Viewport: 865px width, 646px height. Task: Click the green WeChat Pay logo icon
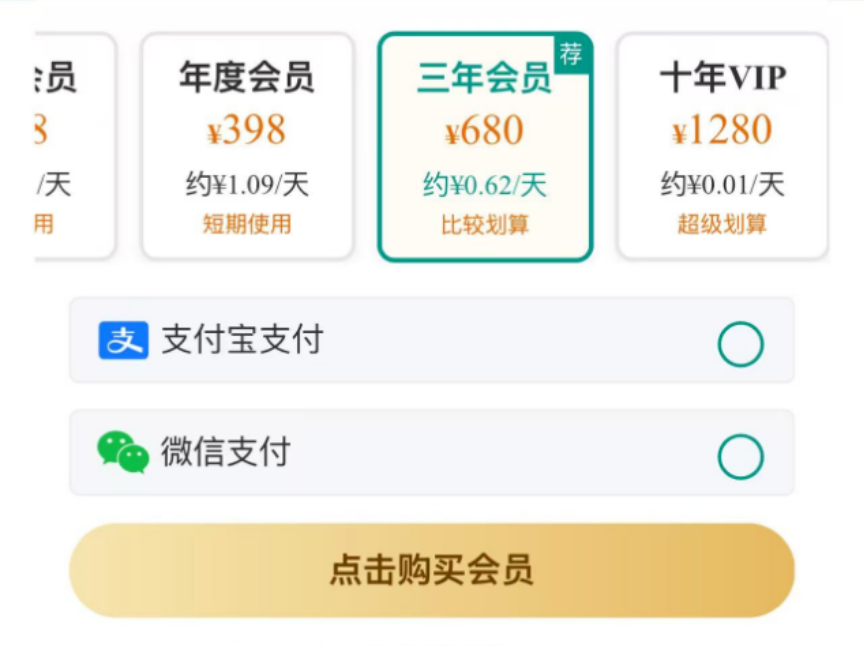pyautogui.click(x=123, y=452)
